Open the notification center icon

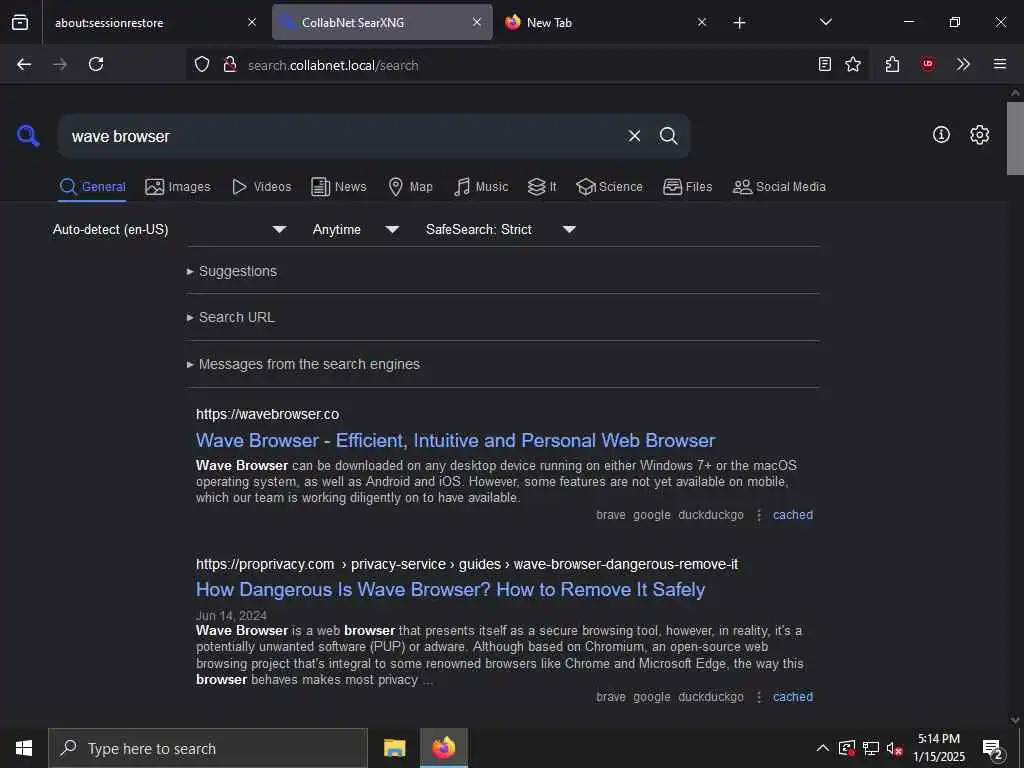coord(993,750)
